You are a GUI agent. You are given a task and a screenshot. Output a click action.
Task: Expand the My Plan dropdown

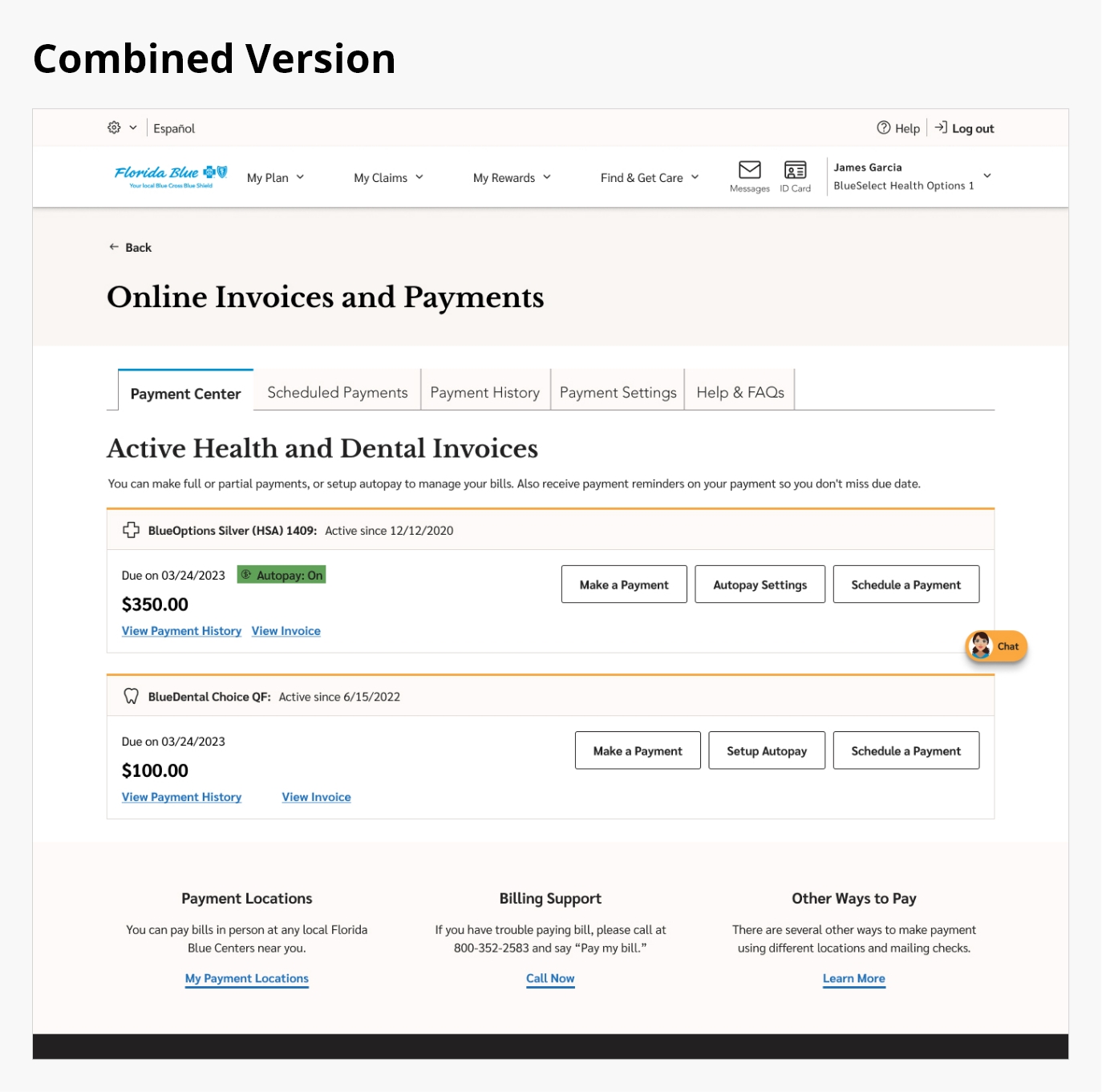(275, 177)
